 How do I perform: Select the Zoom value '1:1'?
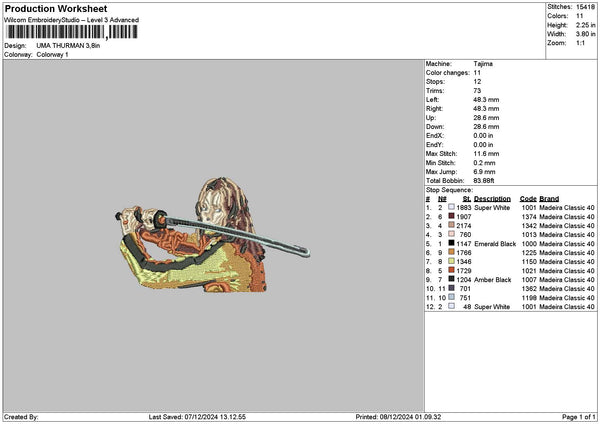580,43
